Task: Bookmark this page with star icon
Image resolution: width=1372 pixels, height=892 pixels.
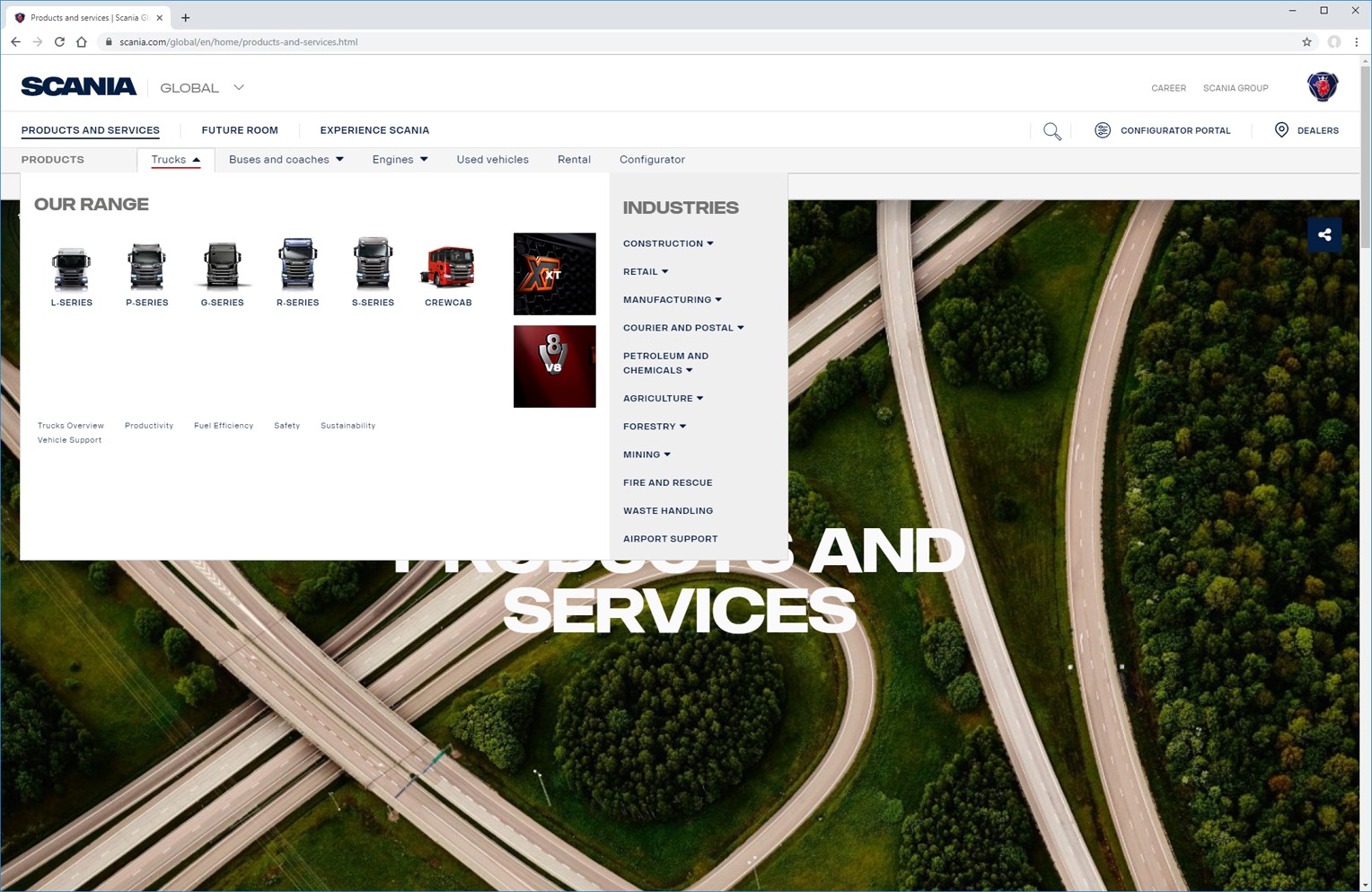Action: 1306,42
